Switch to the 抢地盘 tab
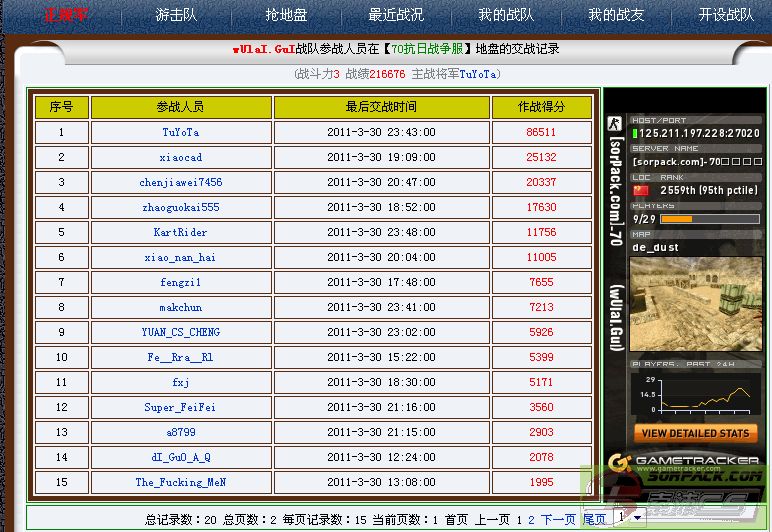The width and height of the screenshot is (772, 532). pyautogui.click(x=286, y=15)
